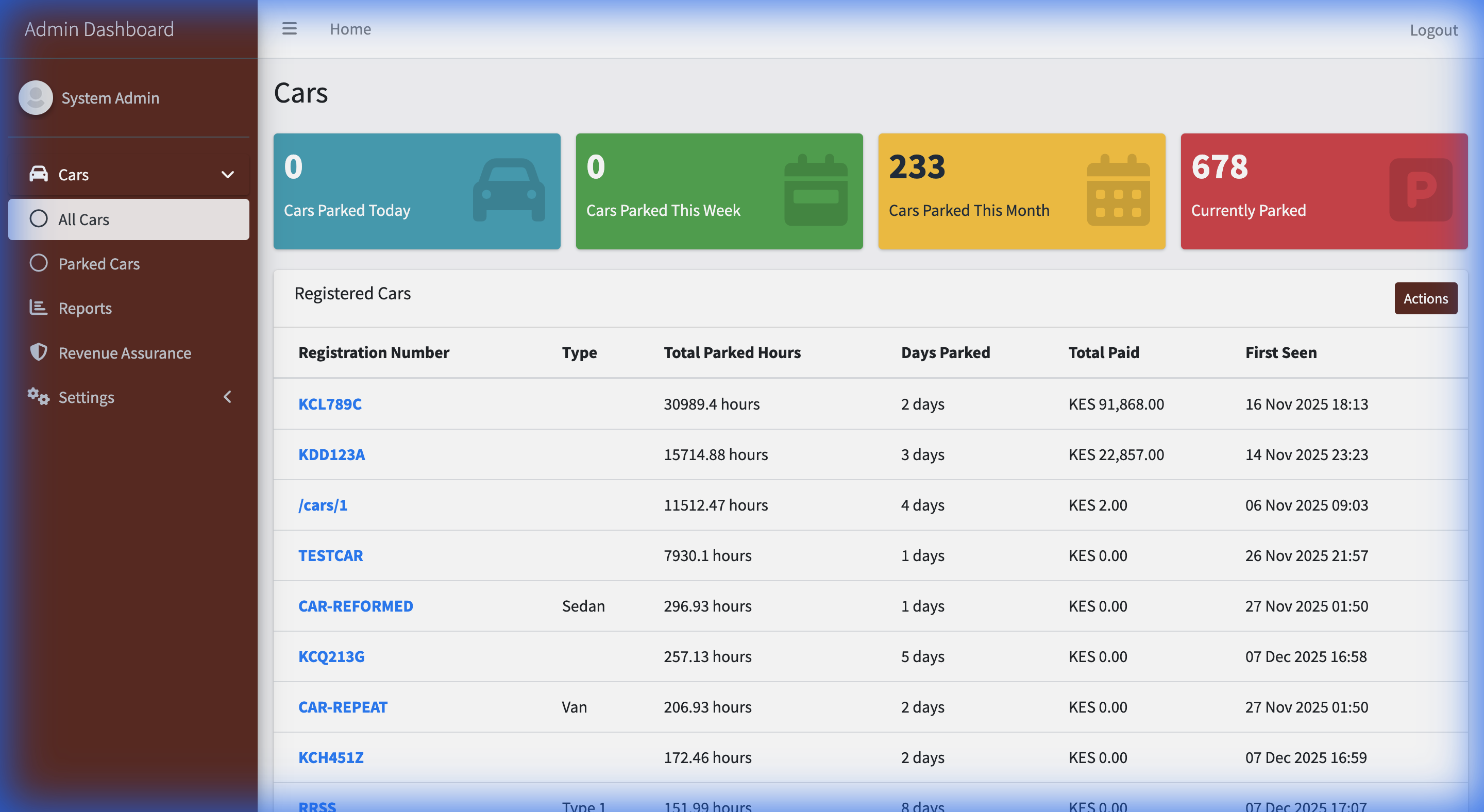Open the CAR-REPEAT registration link
The image size is (1484, 812).
[343, 706]
